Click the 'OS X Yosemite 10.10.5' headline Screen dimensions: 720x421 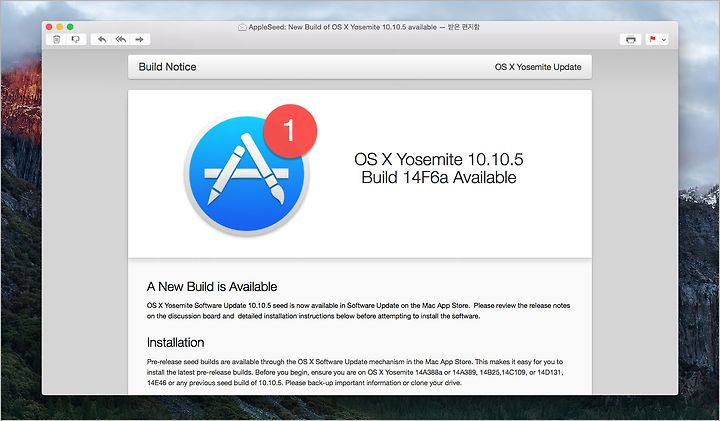(439, 159)
